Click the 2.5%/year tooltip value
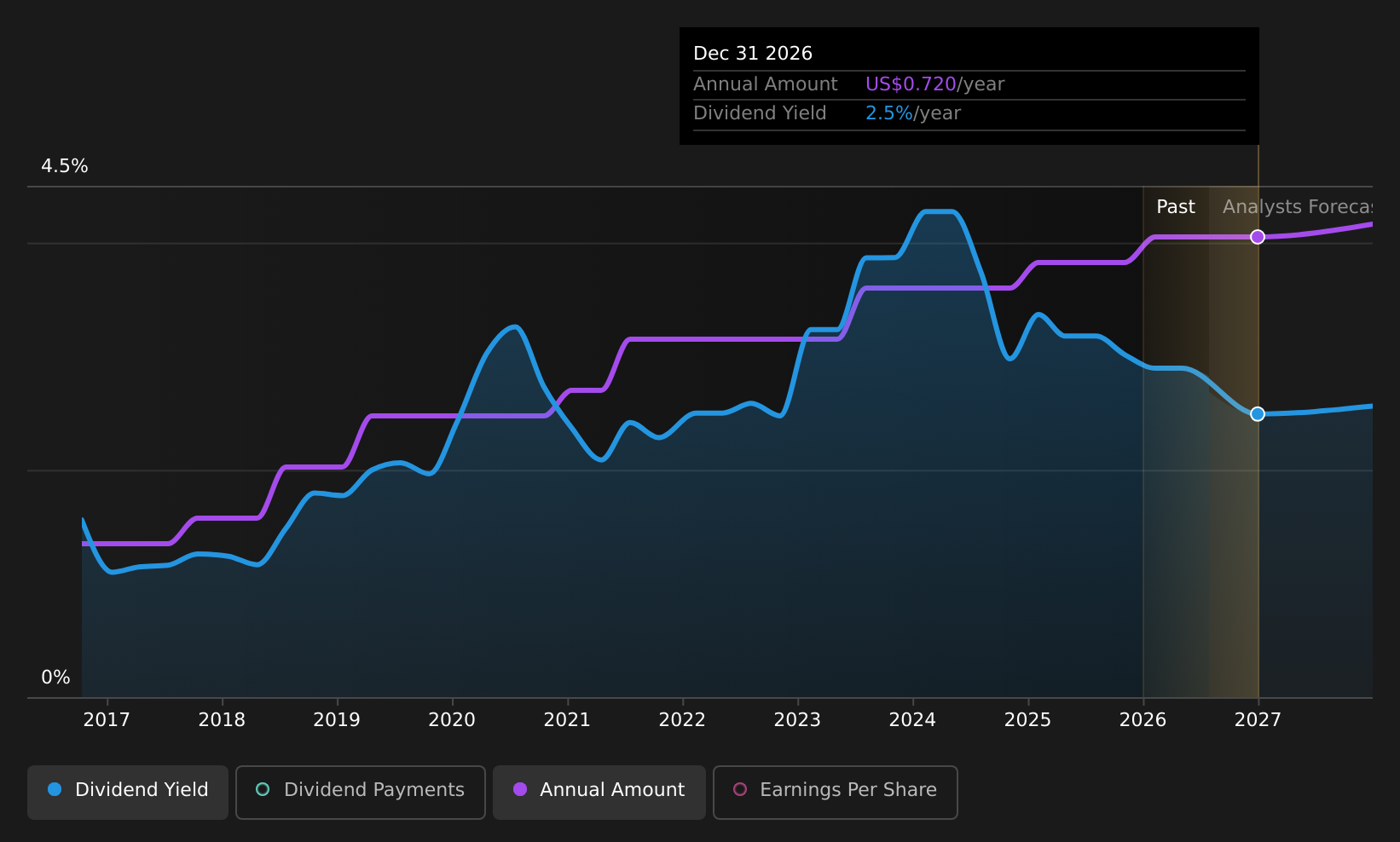The image size is (1400, 842). pyautogui.click(x=913, y=113)
